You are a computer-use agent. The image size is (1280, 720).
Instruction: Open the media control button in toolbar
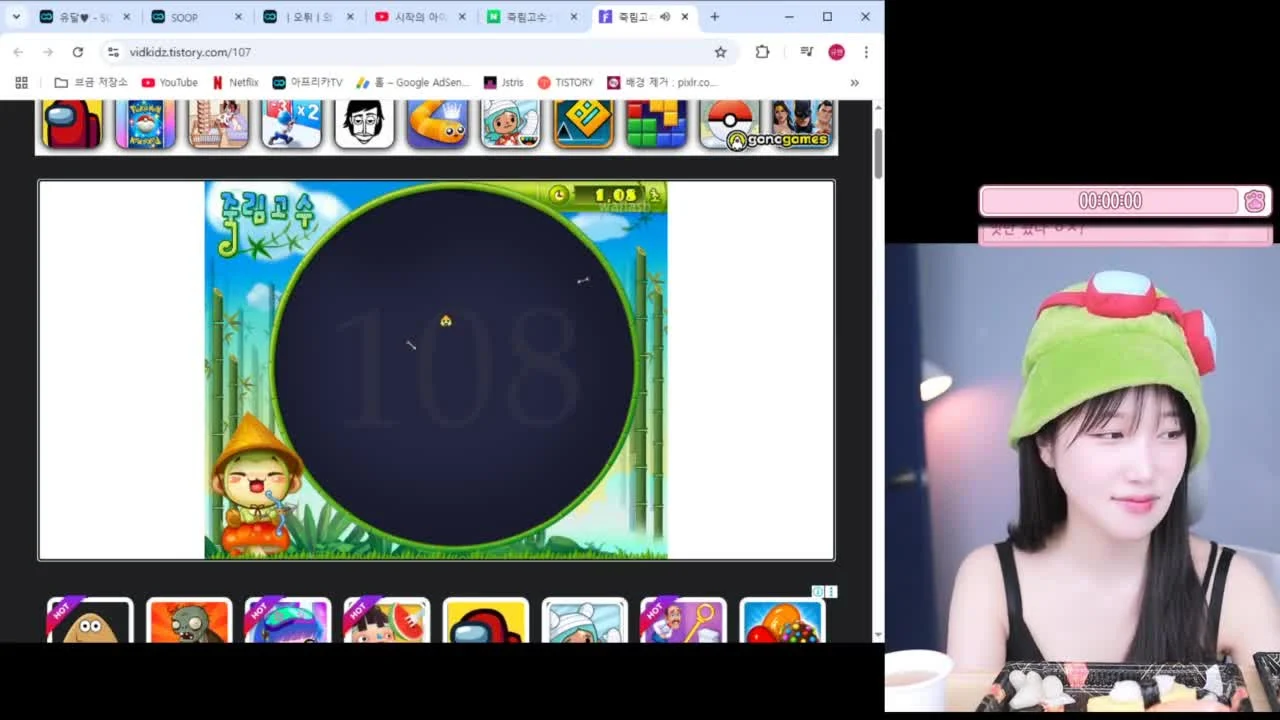click(806, 52)
